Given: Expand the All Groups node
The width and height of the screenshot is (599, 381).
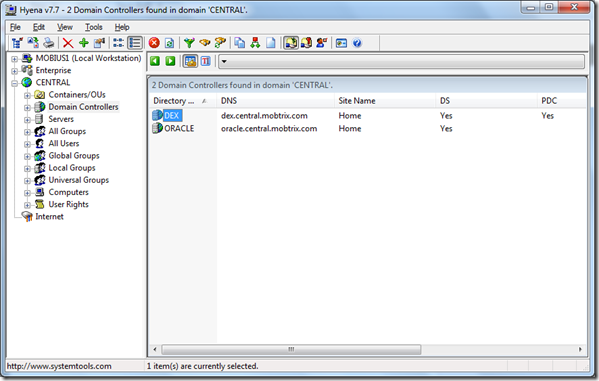Looking at the screenshot, I should tap(28, 132).
